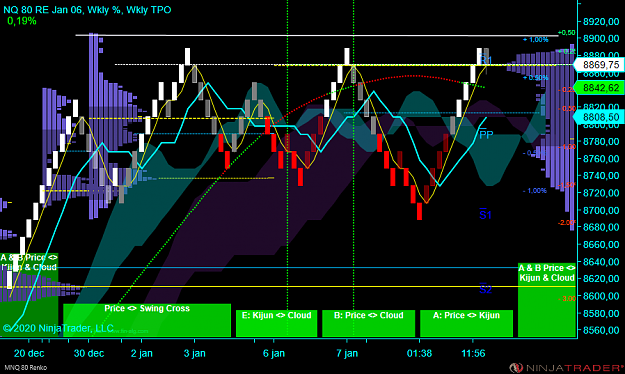Image resolution: width=625 pixels, height=374 pixels.
Task: Click the 8720,00 price axis label
Action: [x=601, y=193]
